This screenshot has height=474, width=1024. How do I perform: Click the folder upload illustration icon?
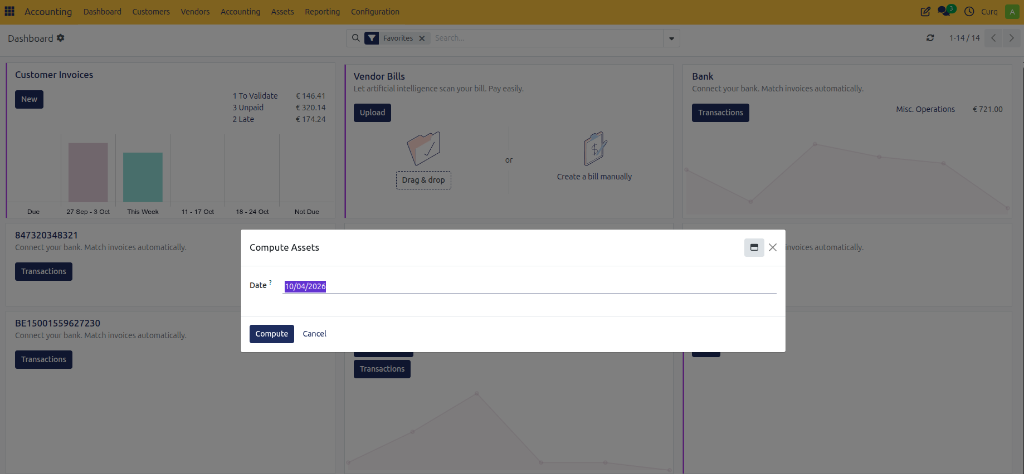point(423,148)
